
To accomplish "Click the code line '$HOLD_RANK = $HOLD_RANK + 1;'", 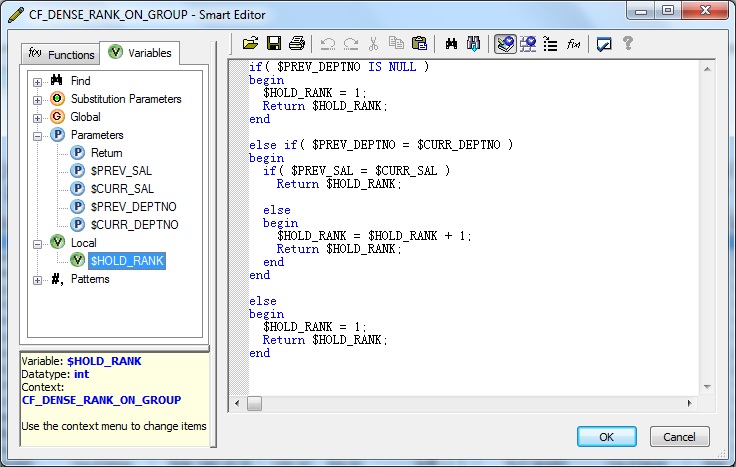I will click(x=374, y=236).
